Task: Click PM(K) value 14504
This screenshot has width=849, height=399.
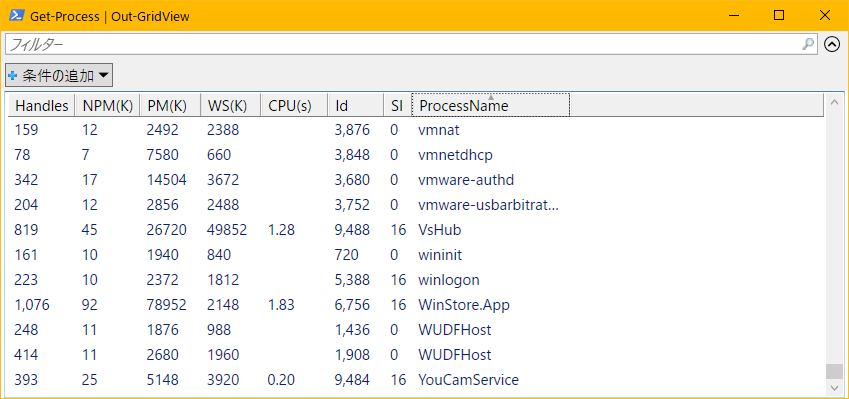Action: pyautogui.click(x=167, y=180)
